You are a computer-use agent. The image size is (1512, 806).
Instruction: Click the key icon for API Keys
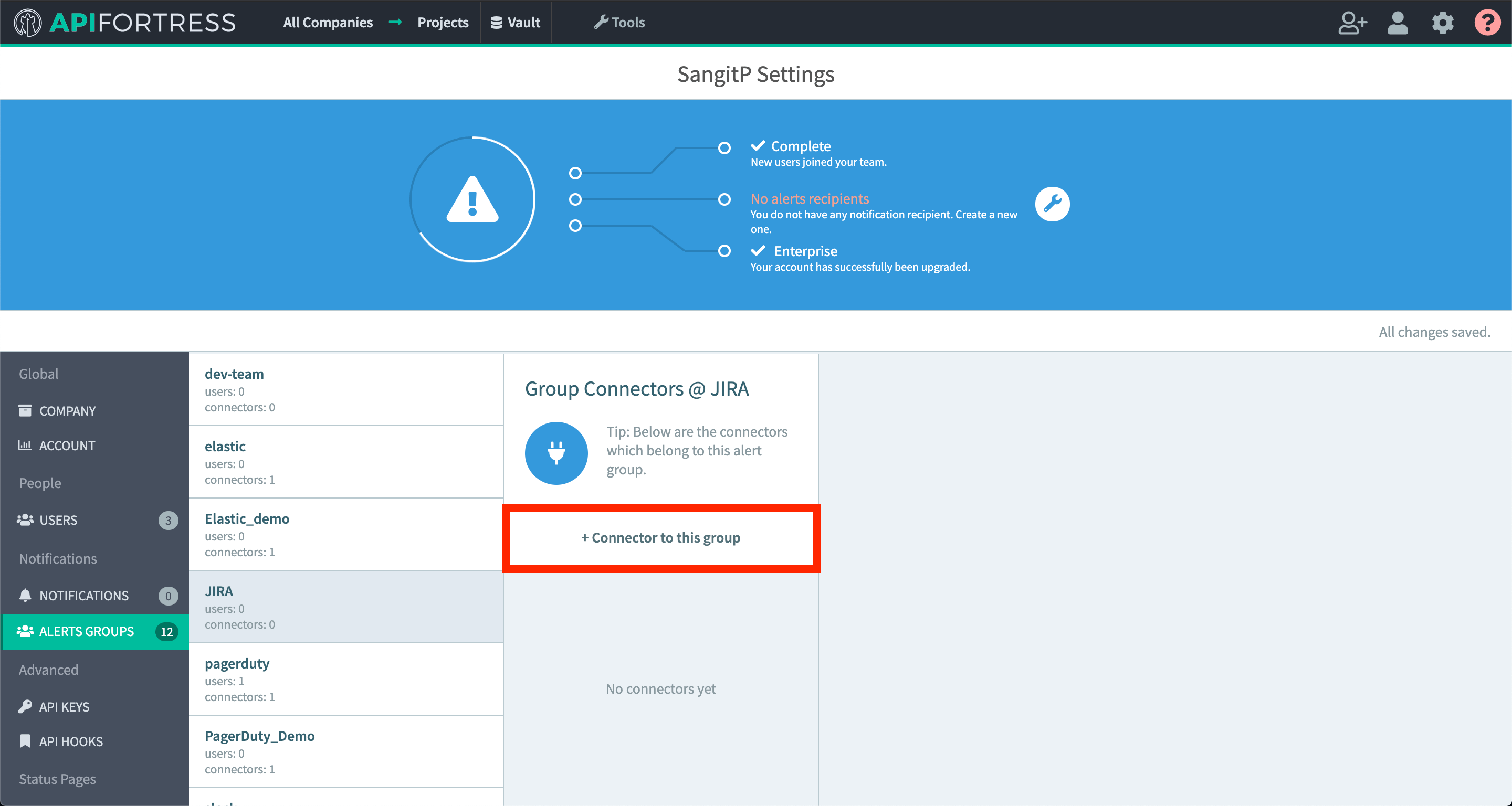tap(25, 706)
